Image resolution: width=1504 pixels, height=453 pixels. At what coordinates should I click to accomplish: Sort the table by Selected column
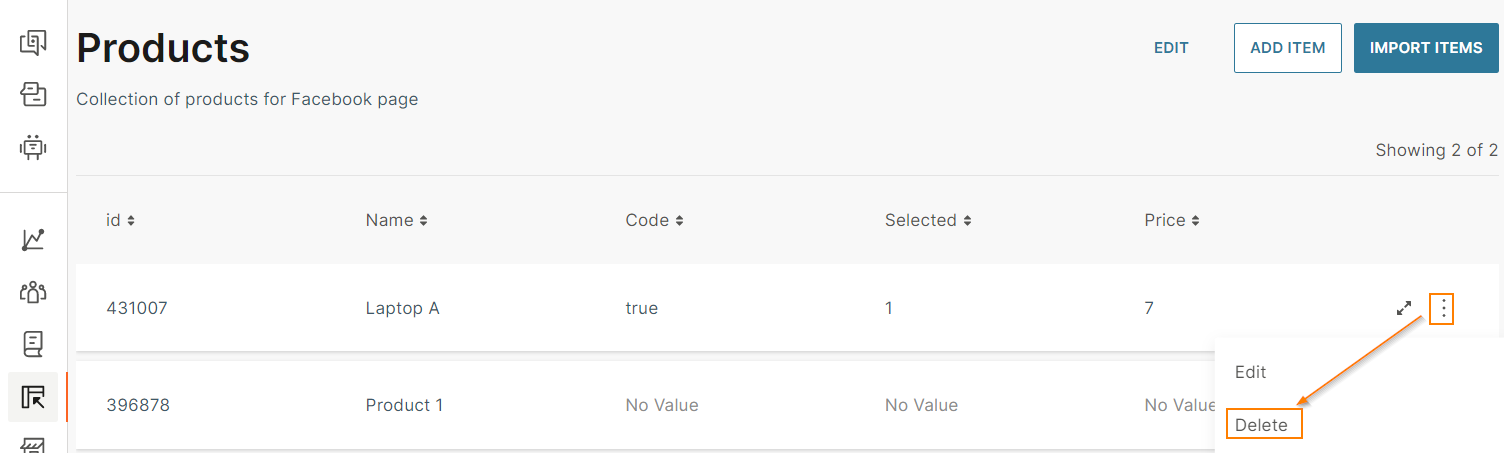click(x=927, y=220)
